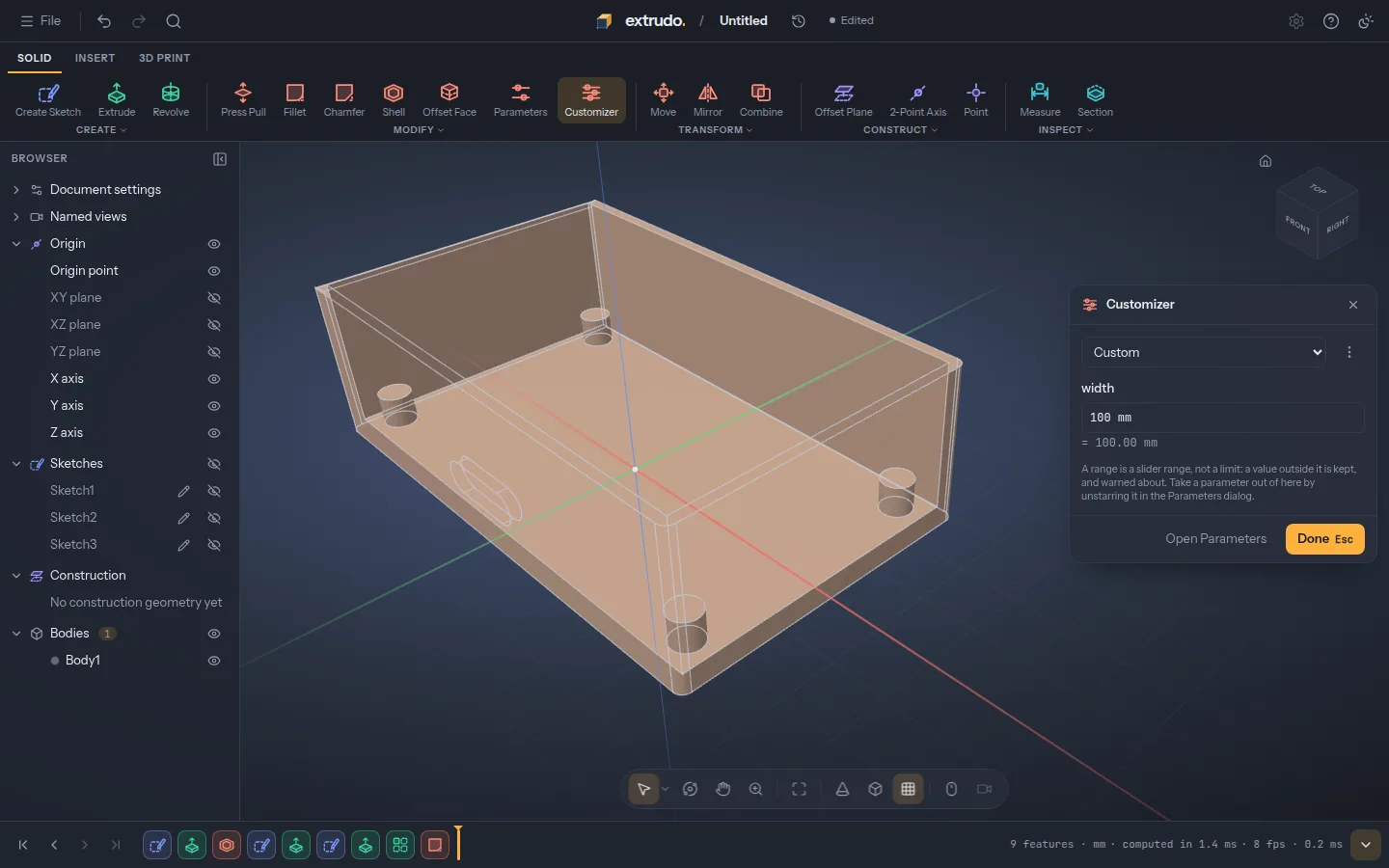
Task: Show the YZ plane
Action: (214, 352)
